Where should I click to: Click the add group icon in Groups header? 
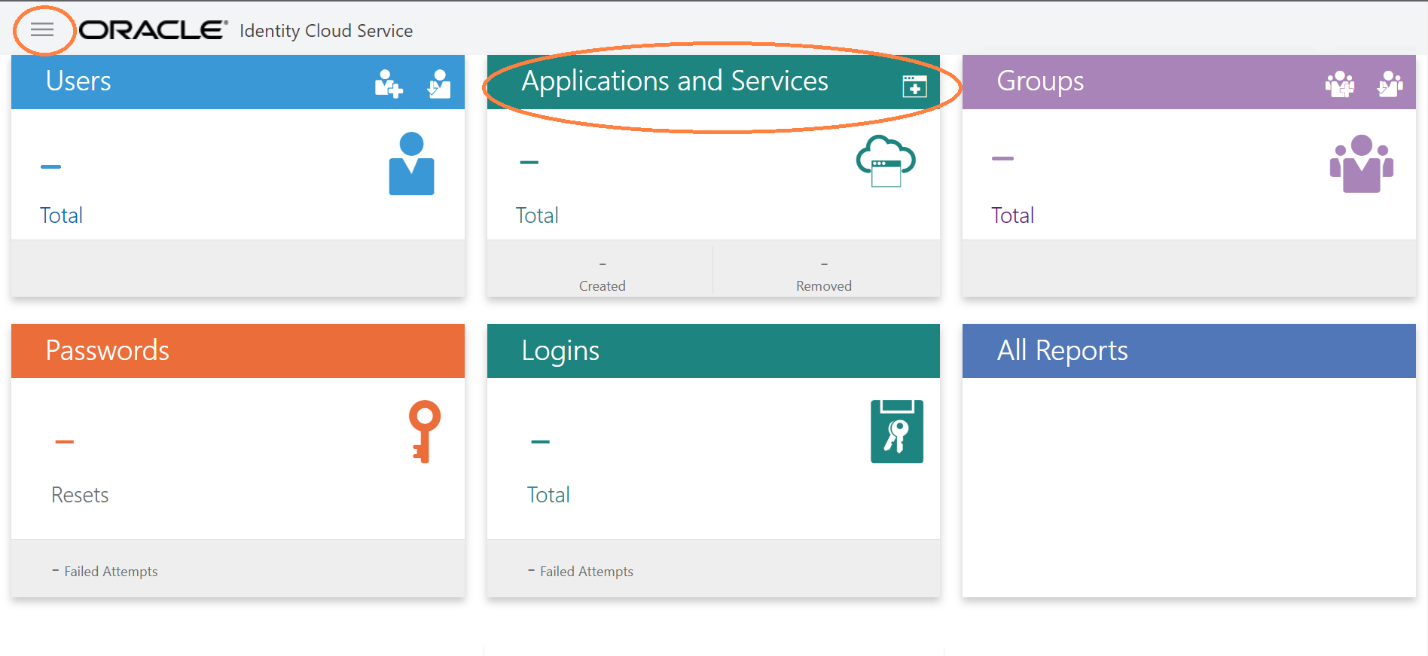click(x=1340, y=83)
